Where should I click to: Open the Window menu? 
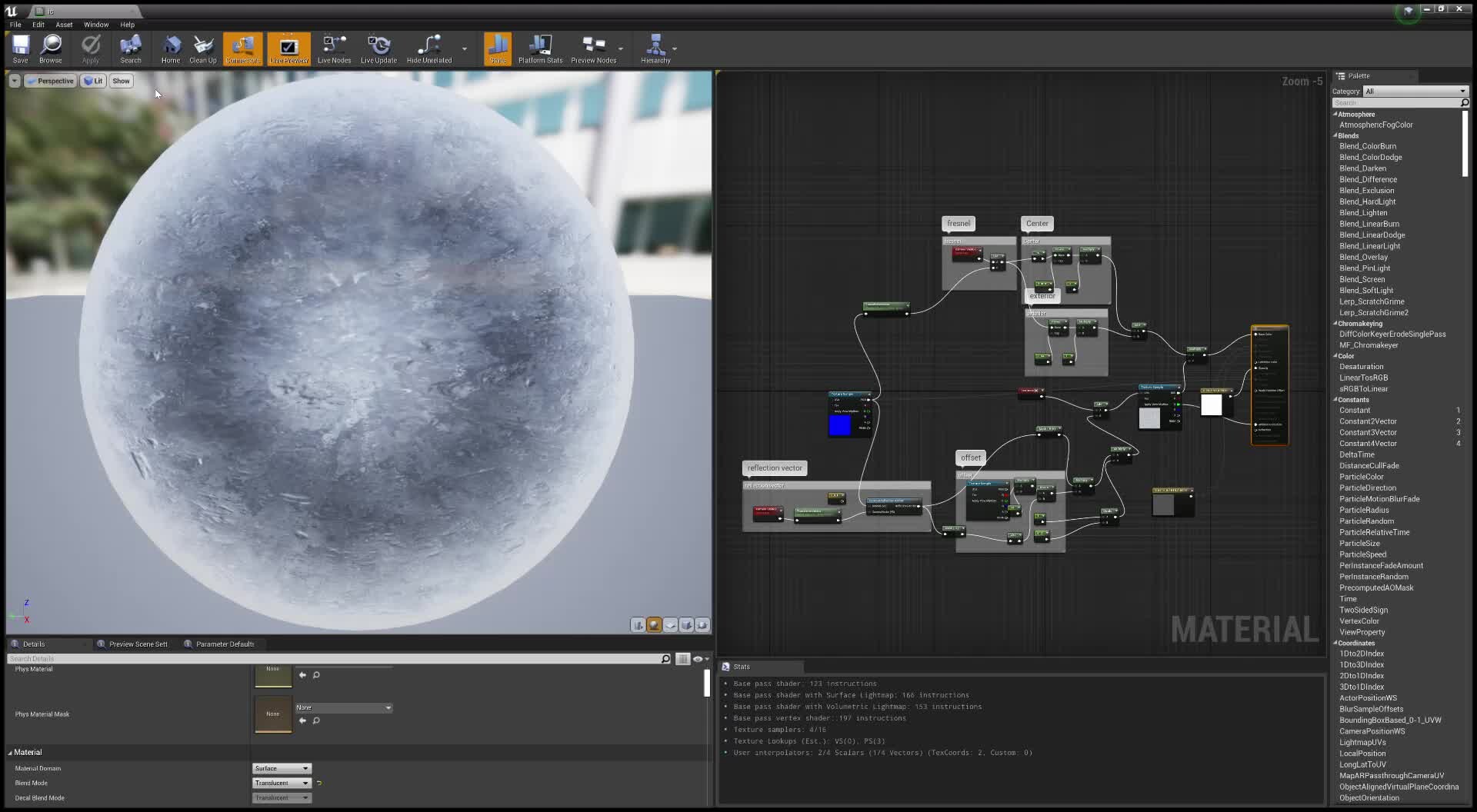(95, 24)
